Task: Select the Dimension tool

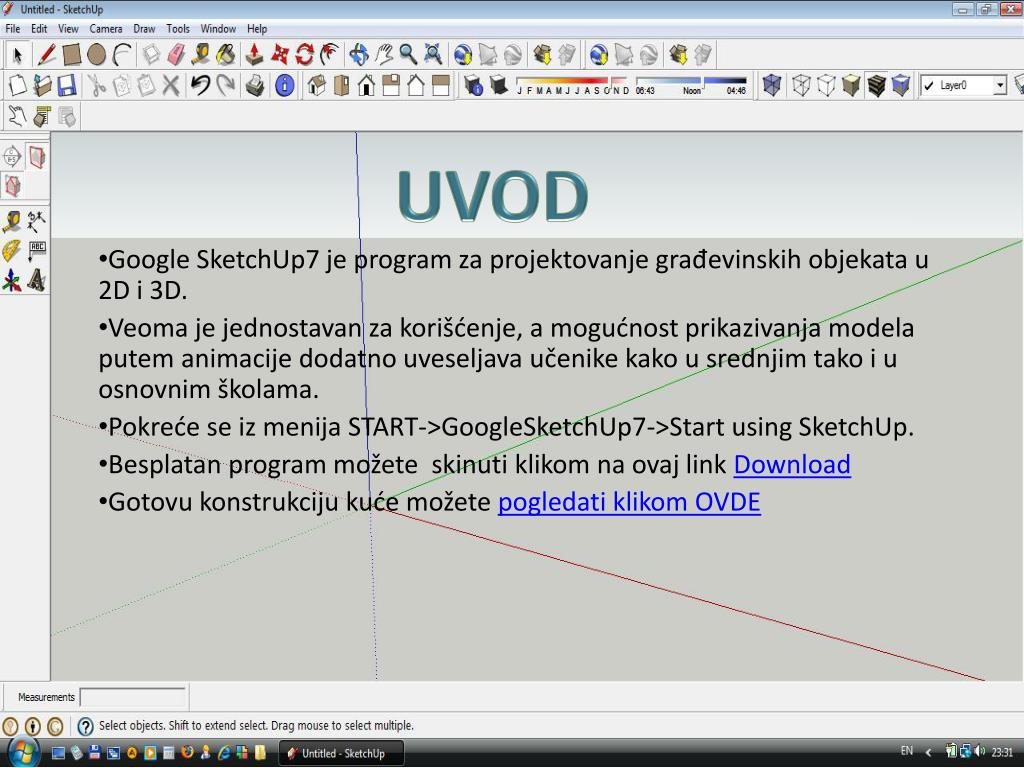Action: point(37,221)
